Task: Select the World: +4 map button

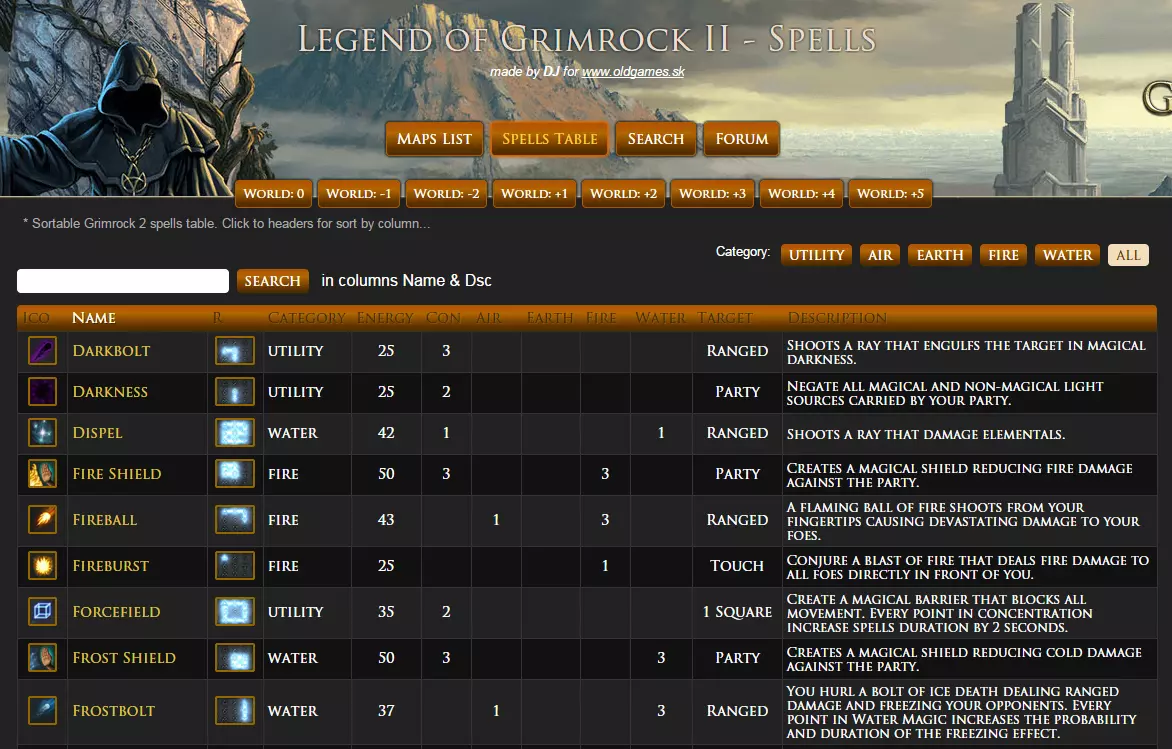Action: point(801,194)
